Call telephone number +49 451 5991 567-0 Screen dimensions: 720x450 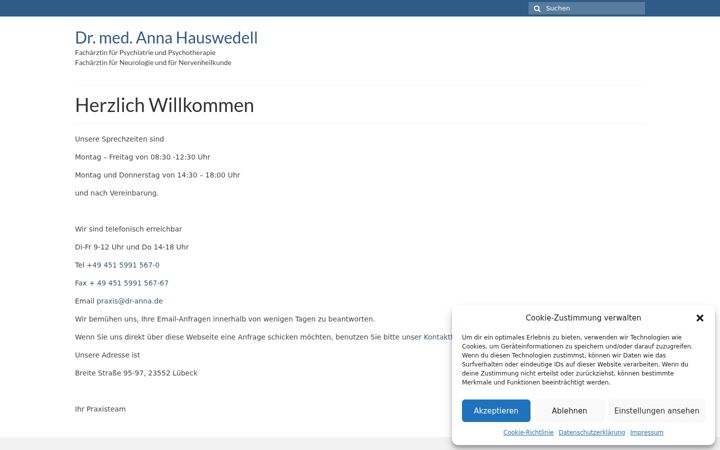[x=123, y=265]
